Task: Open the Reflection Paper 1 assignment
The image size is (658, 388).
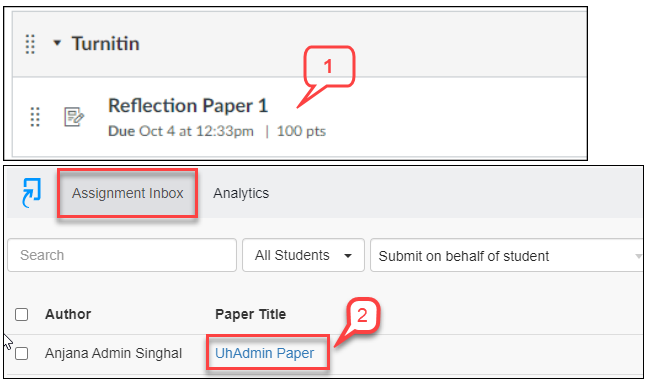Action: pos(188,106)
